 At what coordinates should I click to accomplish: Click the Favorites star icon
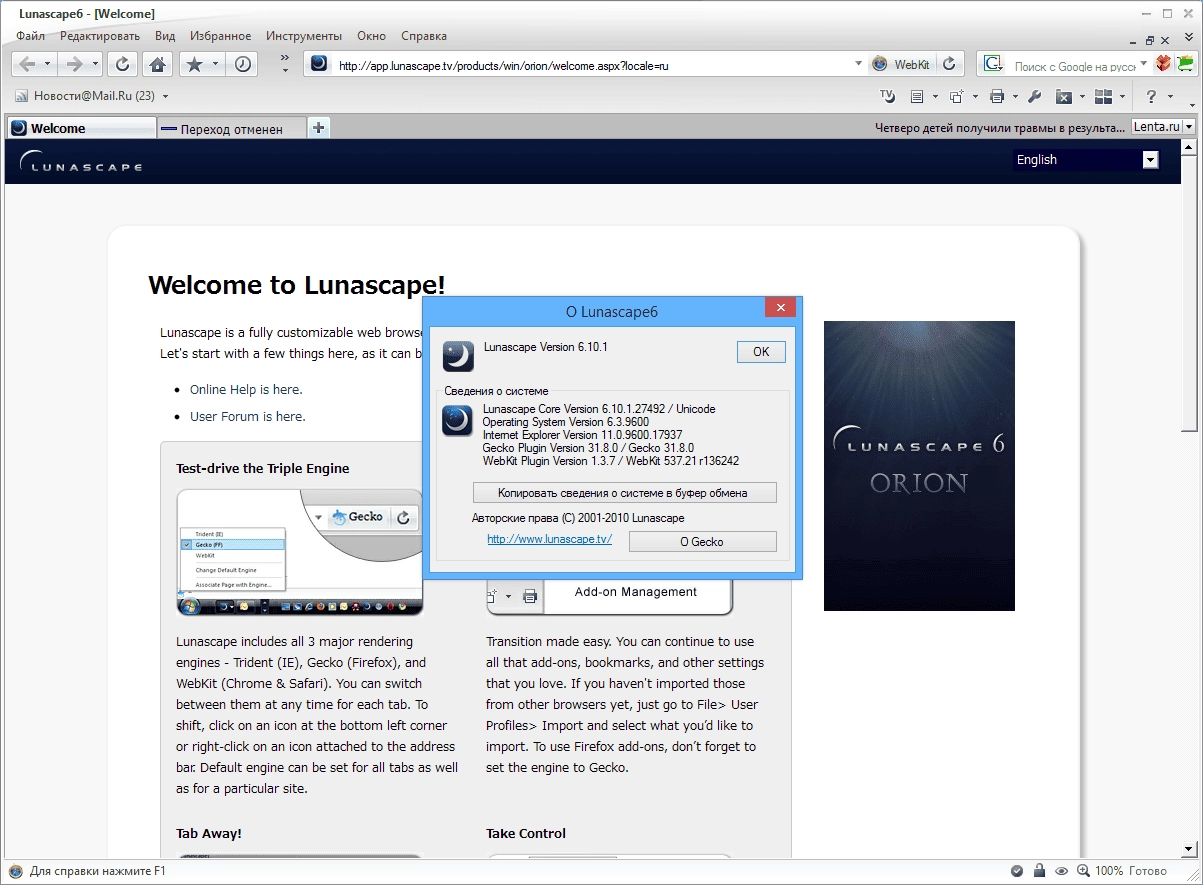click(194, 64)
